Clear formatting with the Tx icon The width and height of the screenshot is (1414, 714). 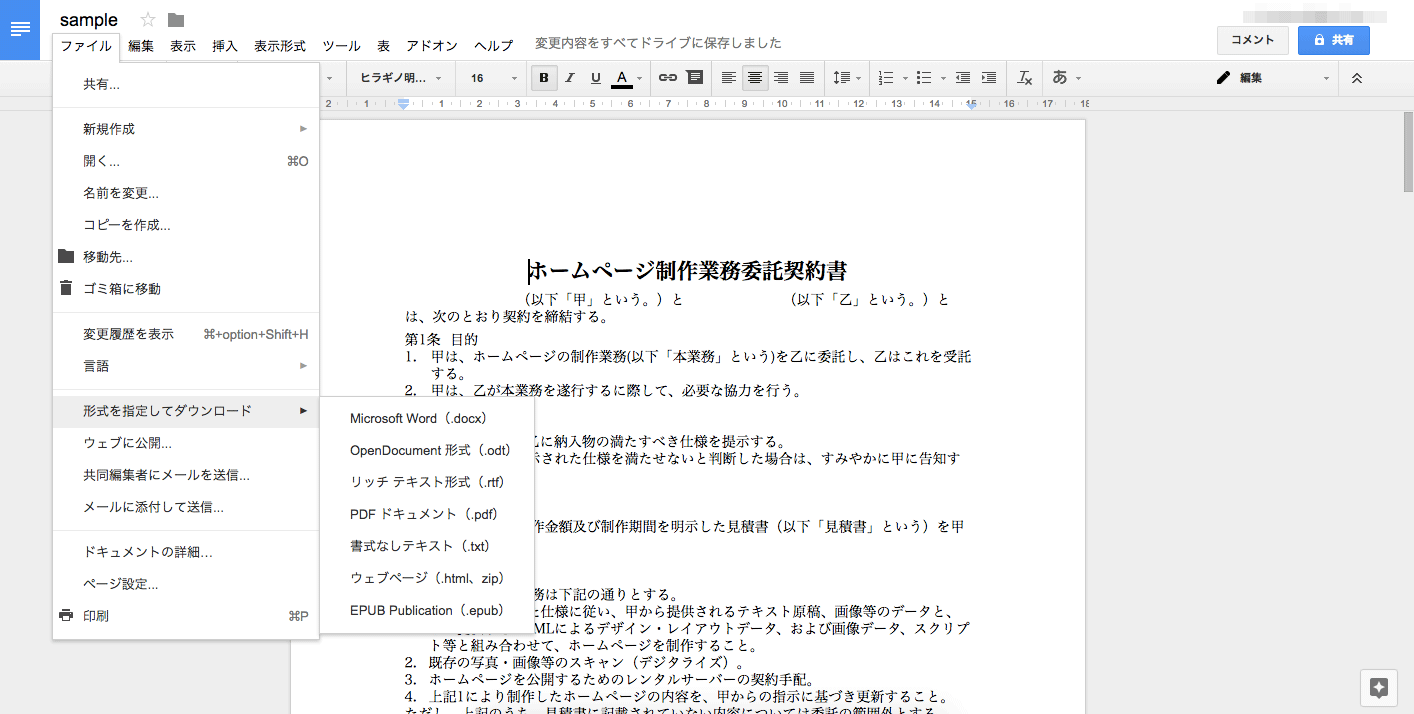1024,78
